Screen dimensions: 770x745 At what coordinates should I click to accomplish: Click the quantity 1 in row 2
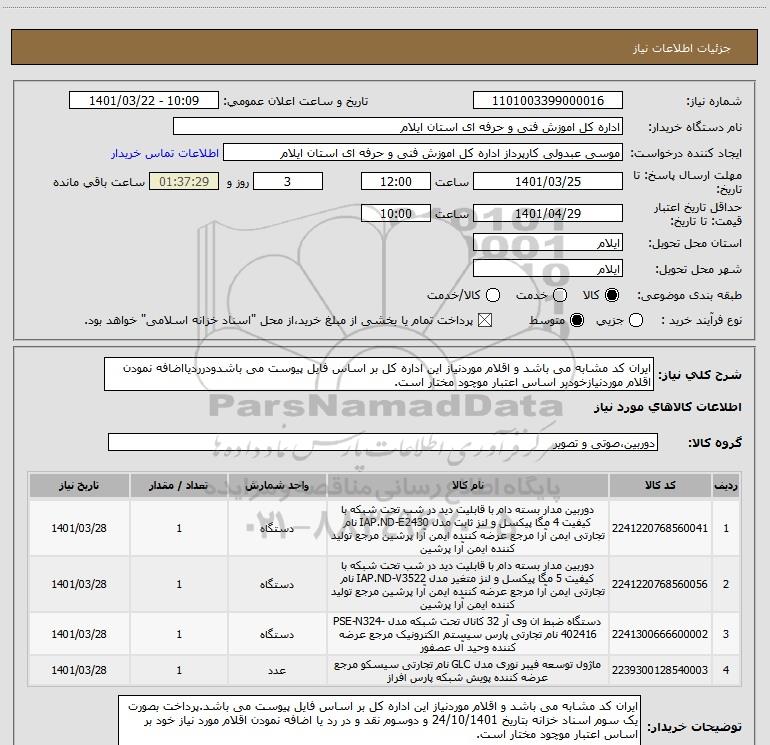click(x=179, y=584)
